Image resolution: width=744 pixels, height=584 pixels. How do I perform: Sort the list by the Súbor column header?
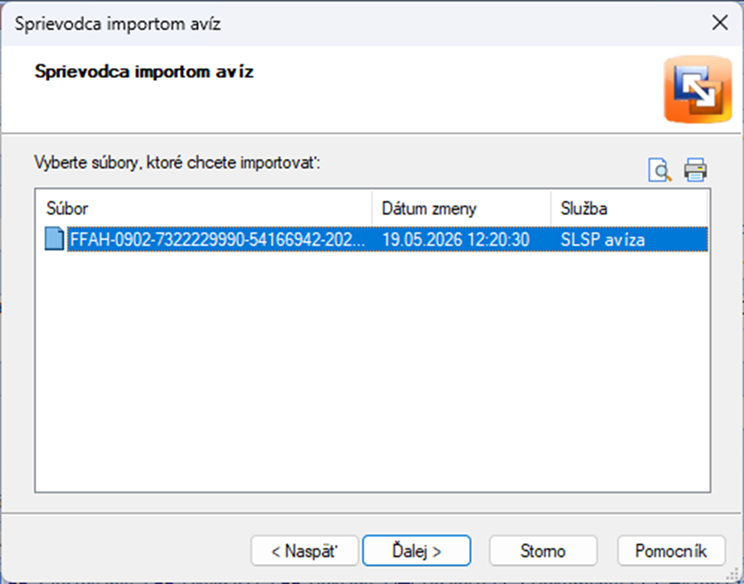tap(204, 209)
